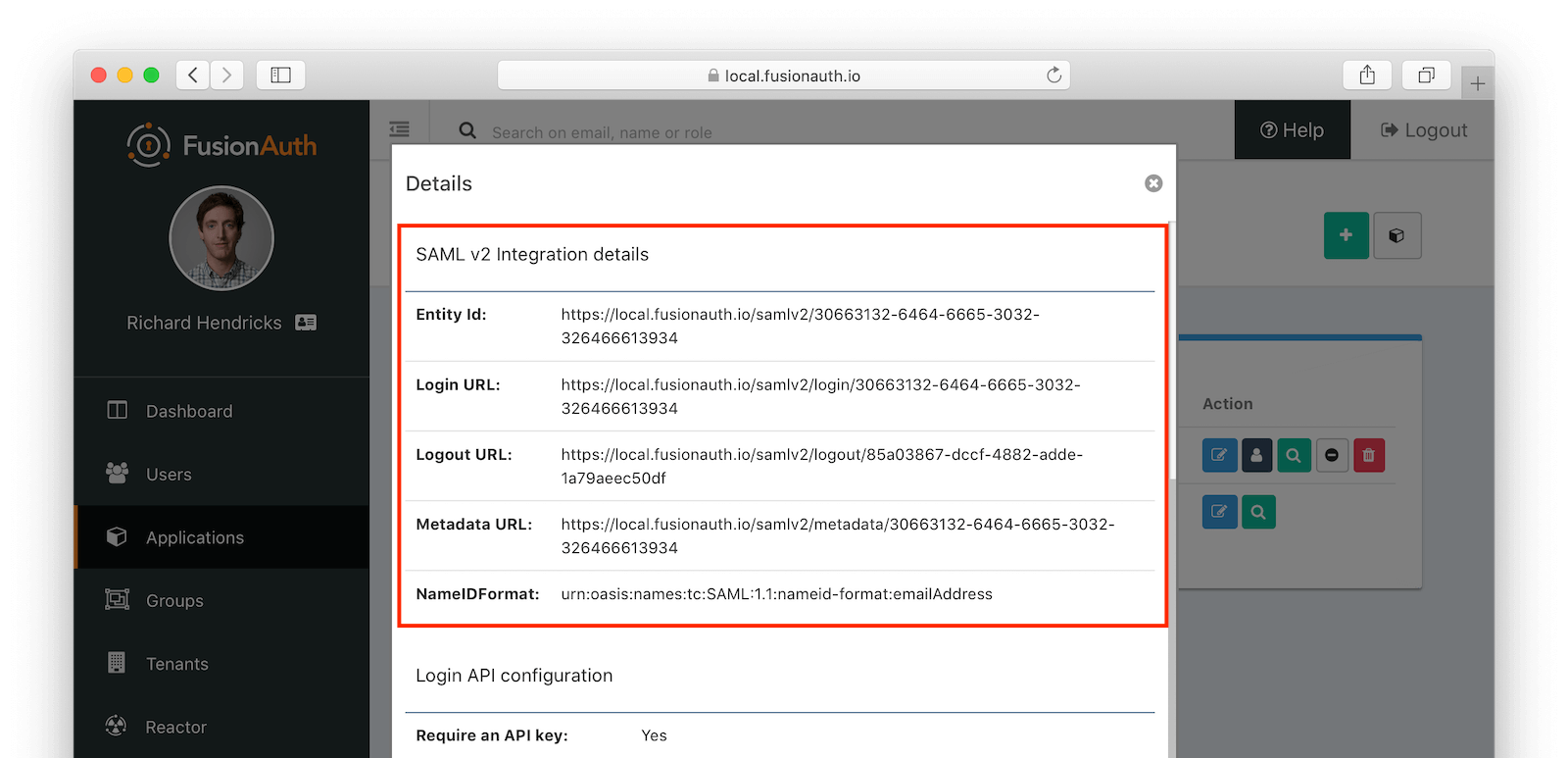Click the blue edit icon in second row
1568x758 pixels.
point(1219,512)
